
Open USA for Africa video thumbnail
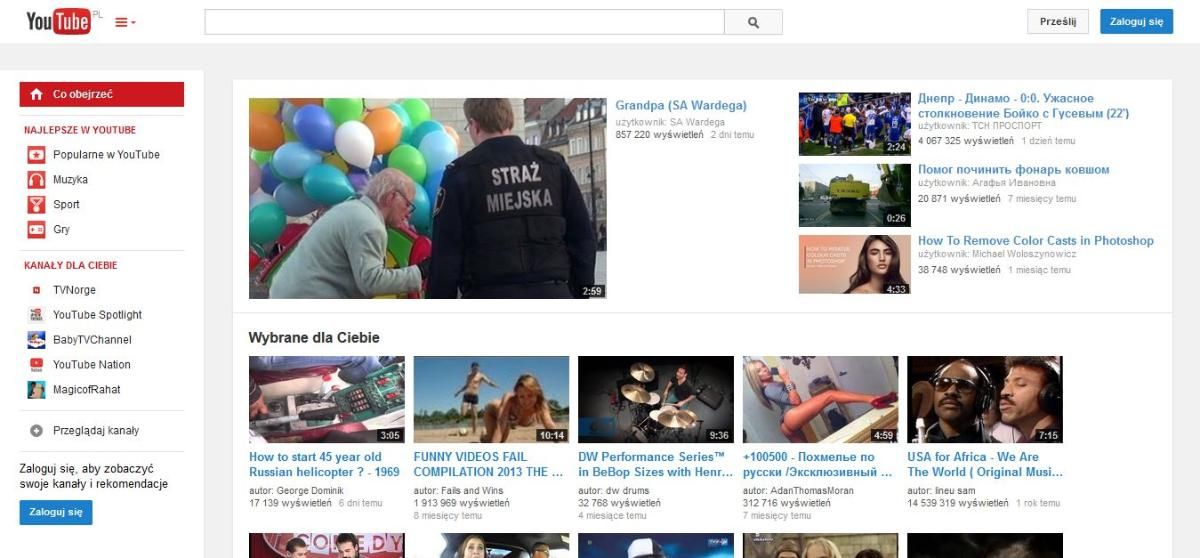[x=984, y=399]
